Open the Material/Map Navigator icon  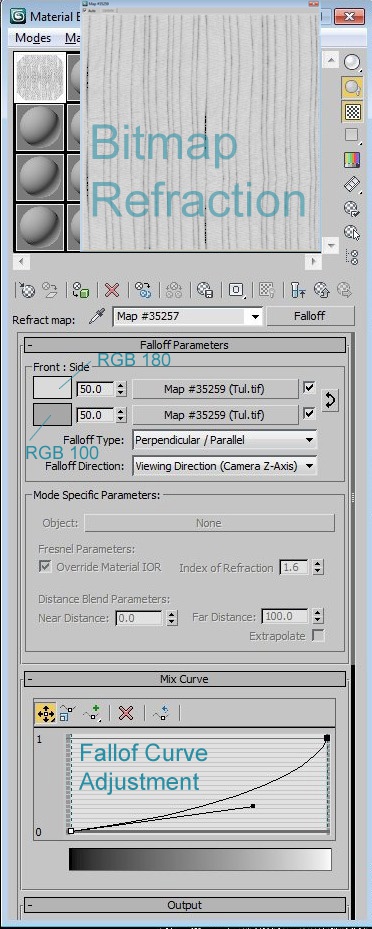352,256
